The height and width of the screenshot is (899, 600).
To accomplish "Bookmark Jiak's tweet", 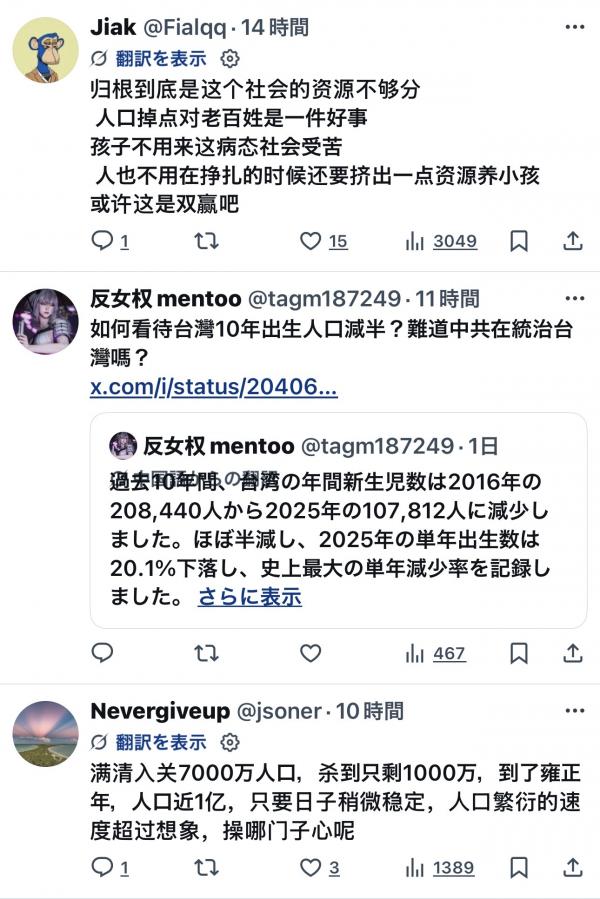I will point(519,241).
